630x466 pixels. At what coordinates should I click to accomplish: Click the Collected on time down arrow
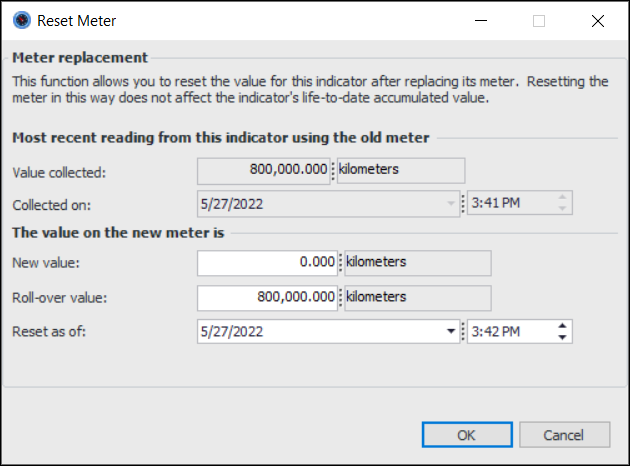tap(562, 208)
